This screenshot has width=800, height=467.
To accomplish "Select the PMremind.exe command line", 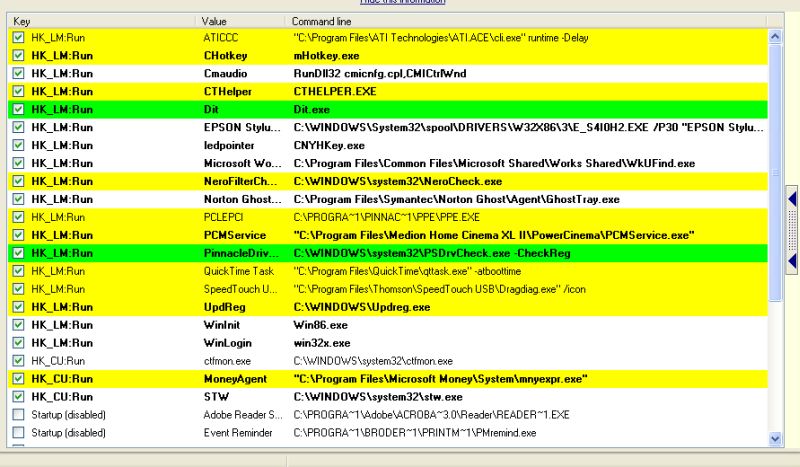I will 415,433.
